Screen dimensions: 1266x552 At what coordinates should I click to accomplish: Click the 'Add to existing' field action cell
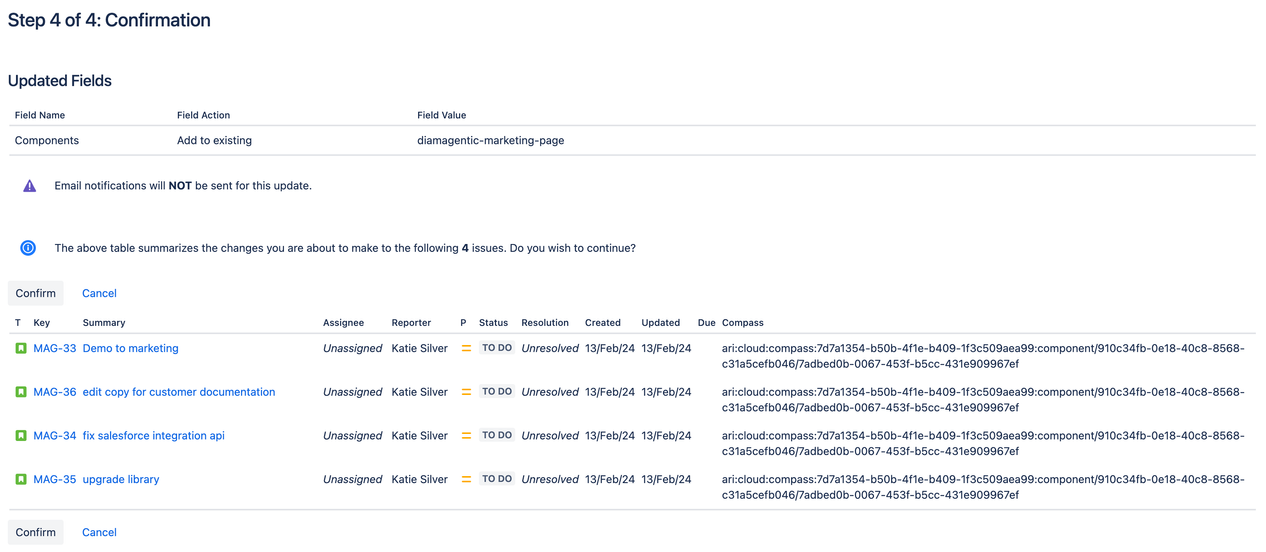point(215,141)
